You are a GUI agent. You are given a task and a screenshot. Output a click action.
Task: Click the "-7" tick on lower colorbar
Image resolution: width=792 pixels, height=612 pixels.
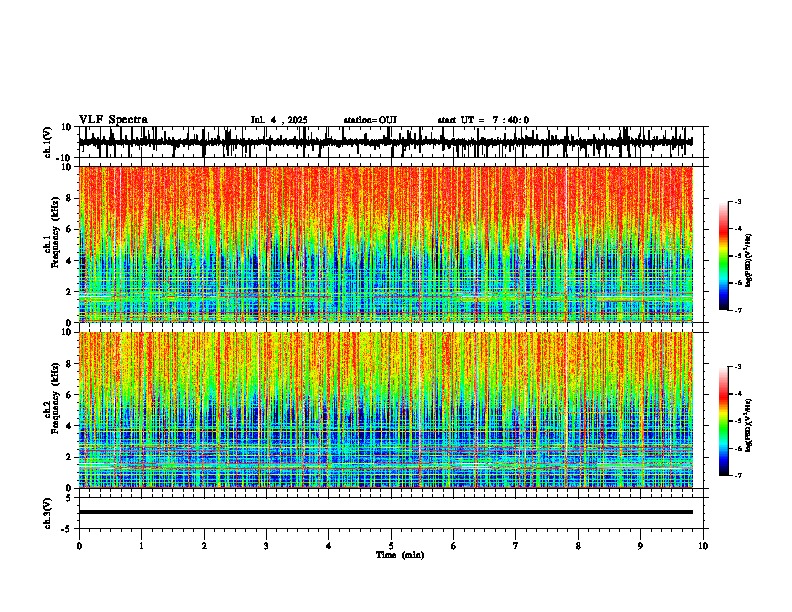click(x=737, y=476)
